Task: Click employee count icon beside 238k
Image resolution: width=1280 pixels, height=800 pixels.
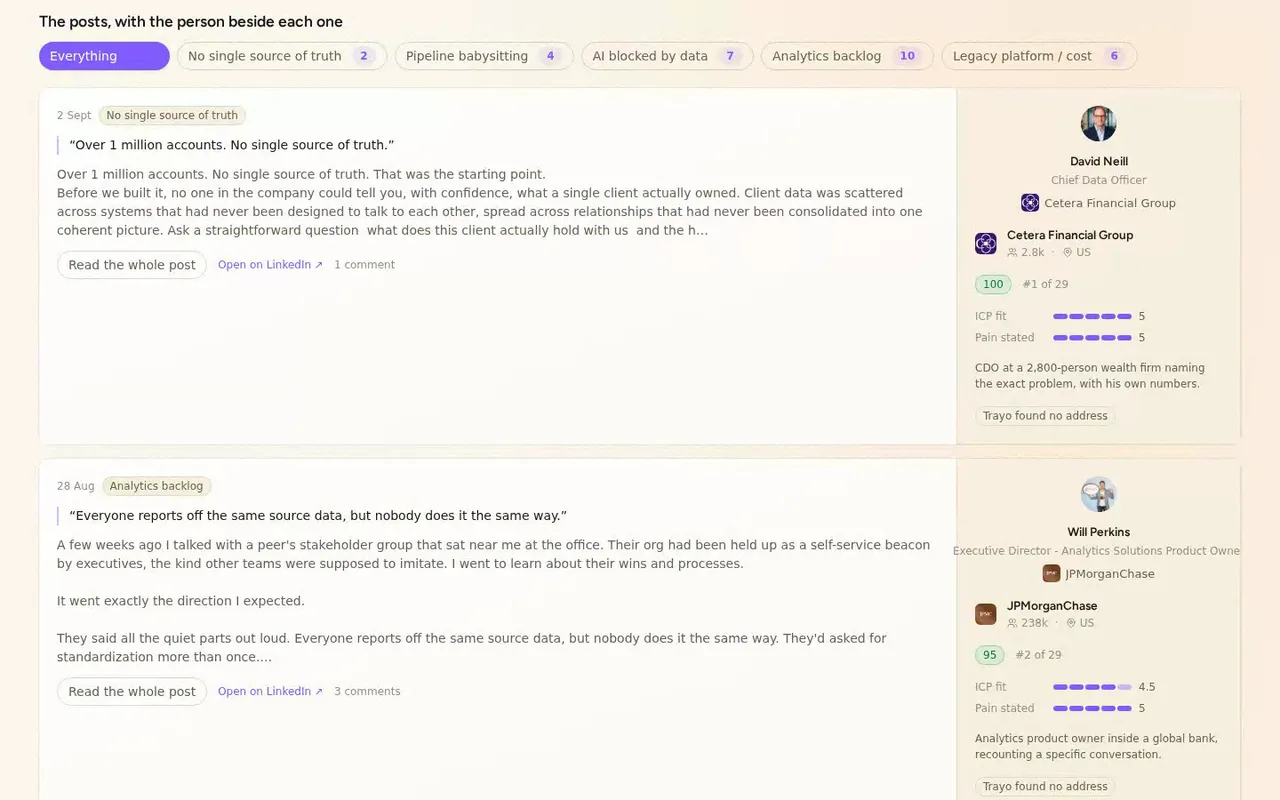Action: (x=1012, y=623)
